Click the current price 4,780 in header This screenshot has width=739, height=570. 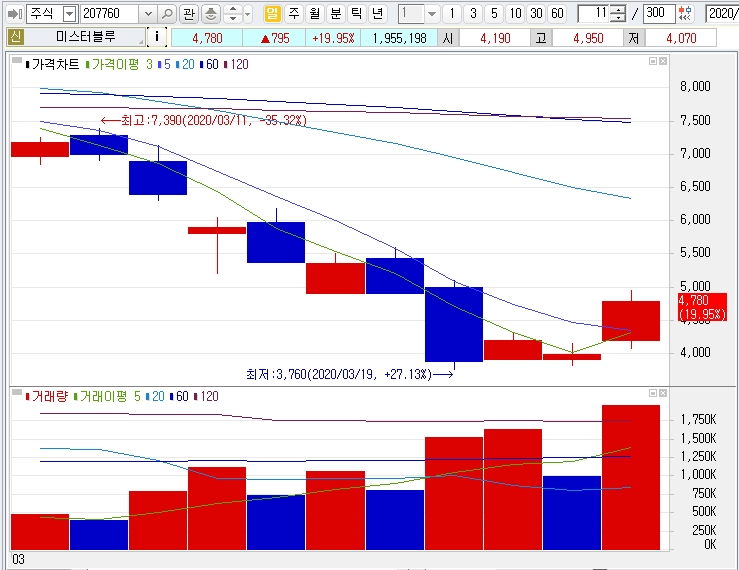pyautogui.click(x=207, y=38)
